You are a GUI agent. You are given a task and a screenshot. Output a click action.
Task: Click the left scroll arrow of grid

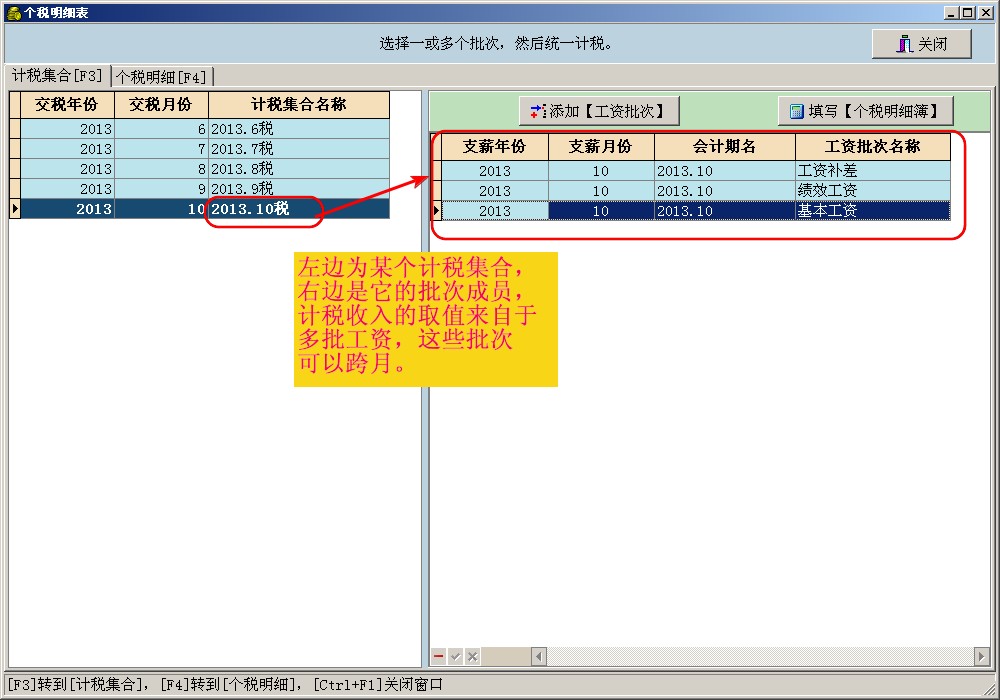point(538,657)
